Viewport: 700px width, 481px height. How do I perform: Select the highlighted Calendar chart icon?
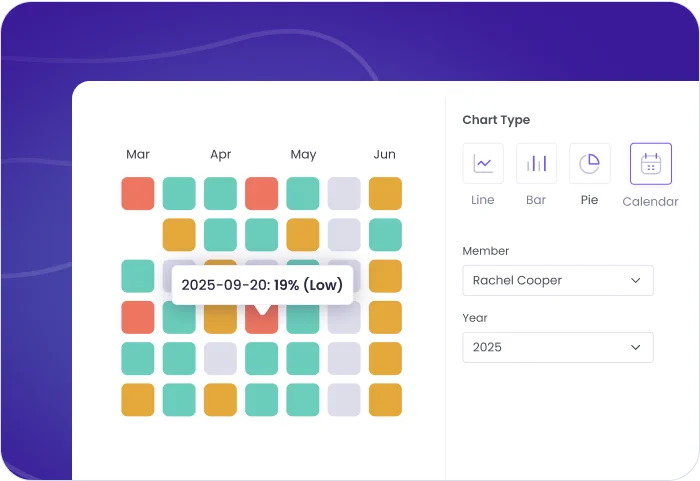click(650, 164)
